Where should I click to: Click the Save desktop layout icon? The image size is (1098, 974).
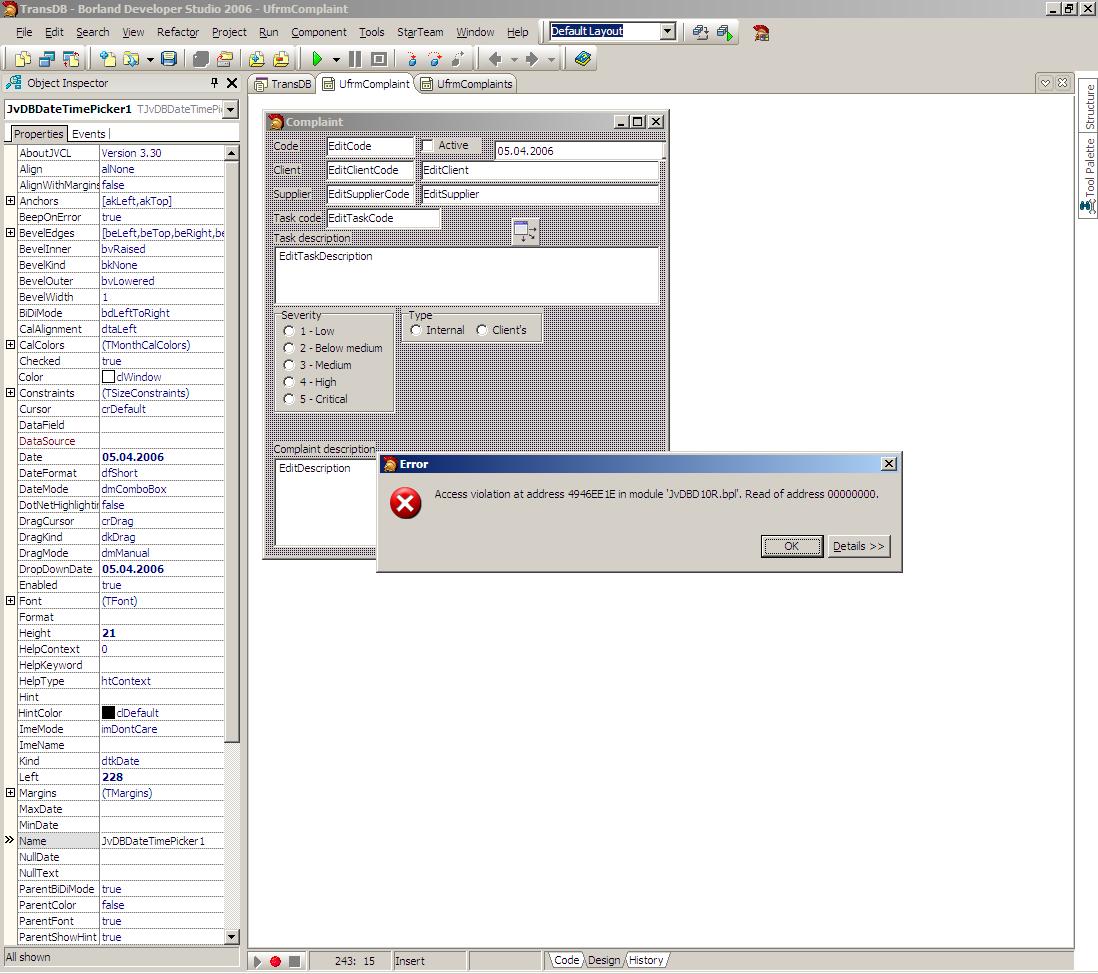(701, 32)
